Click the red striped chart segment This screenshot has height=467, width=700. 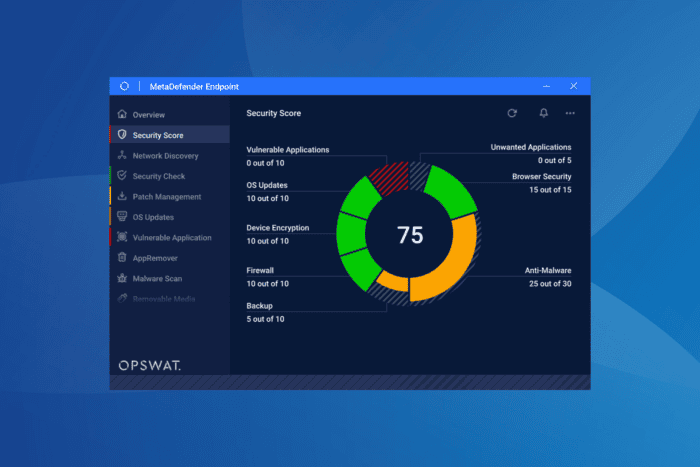(x=392, y=177)
